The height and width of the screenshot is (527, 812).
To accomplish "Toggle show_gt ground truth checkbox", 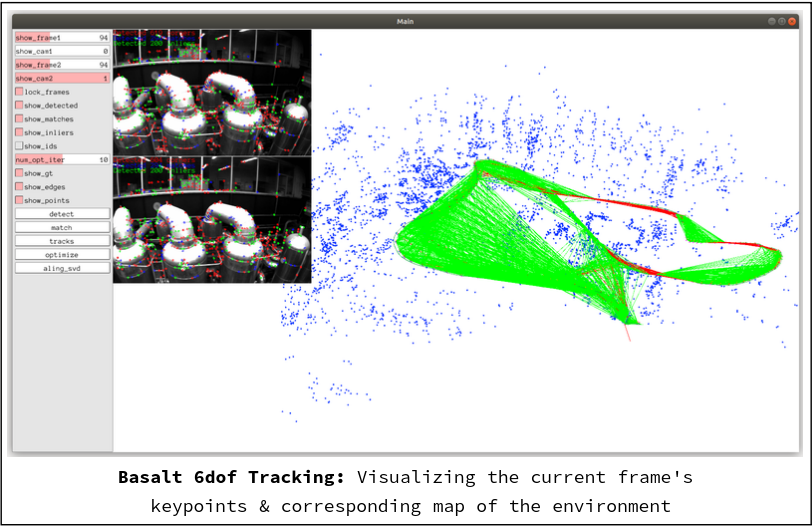I will click(x=20, y=173).
